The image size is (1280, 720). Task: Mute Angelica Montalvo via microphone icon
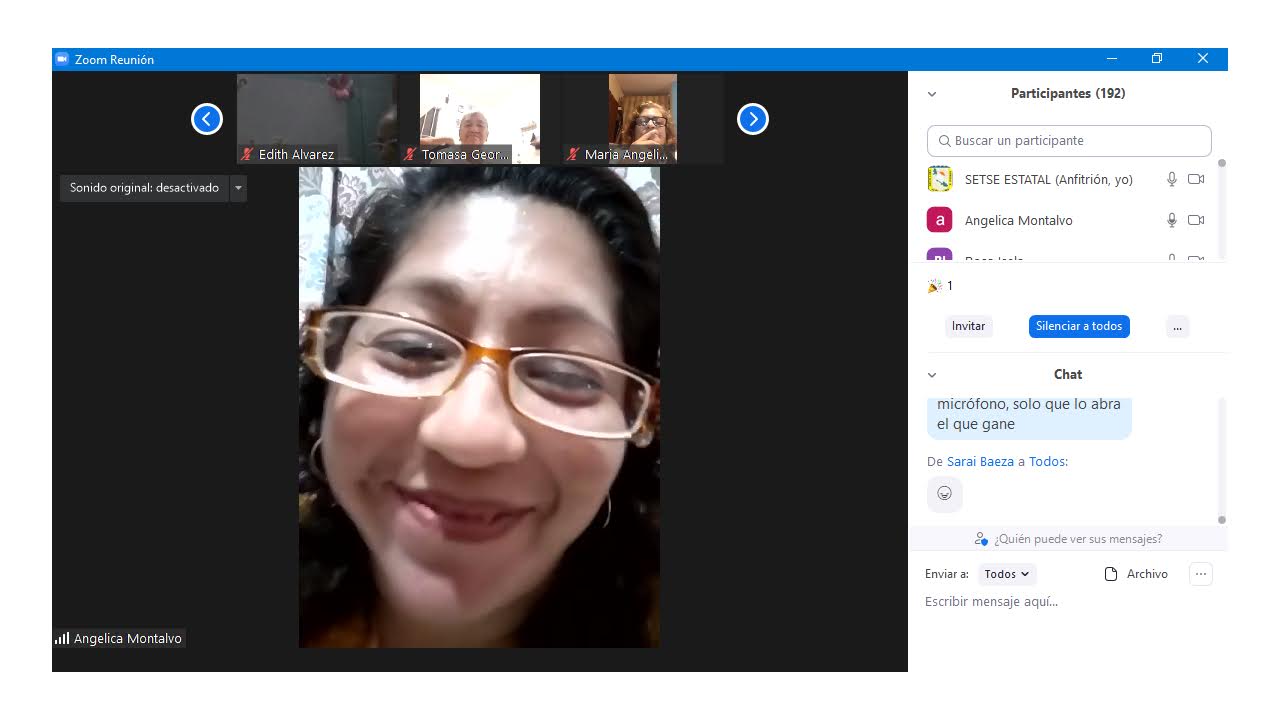click(1172, 220)
